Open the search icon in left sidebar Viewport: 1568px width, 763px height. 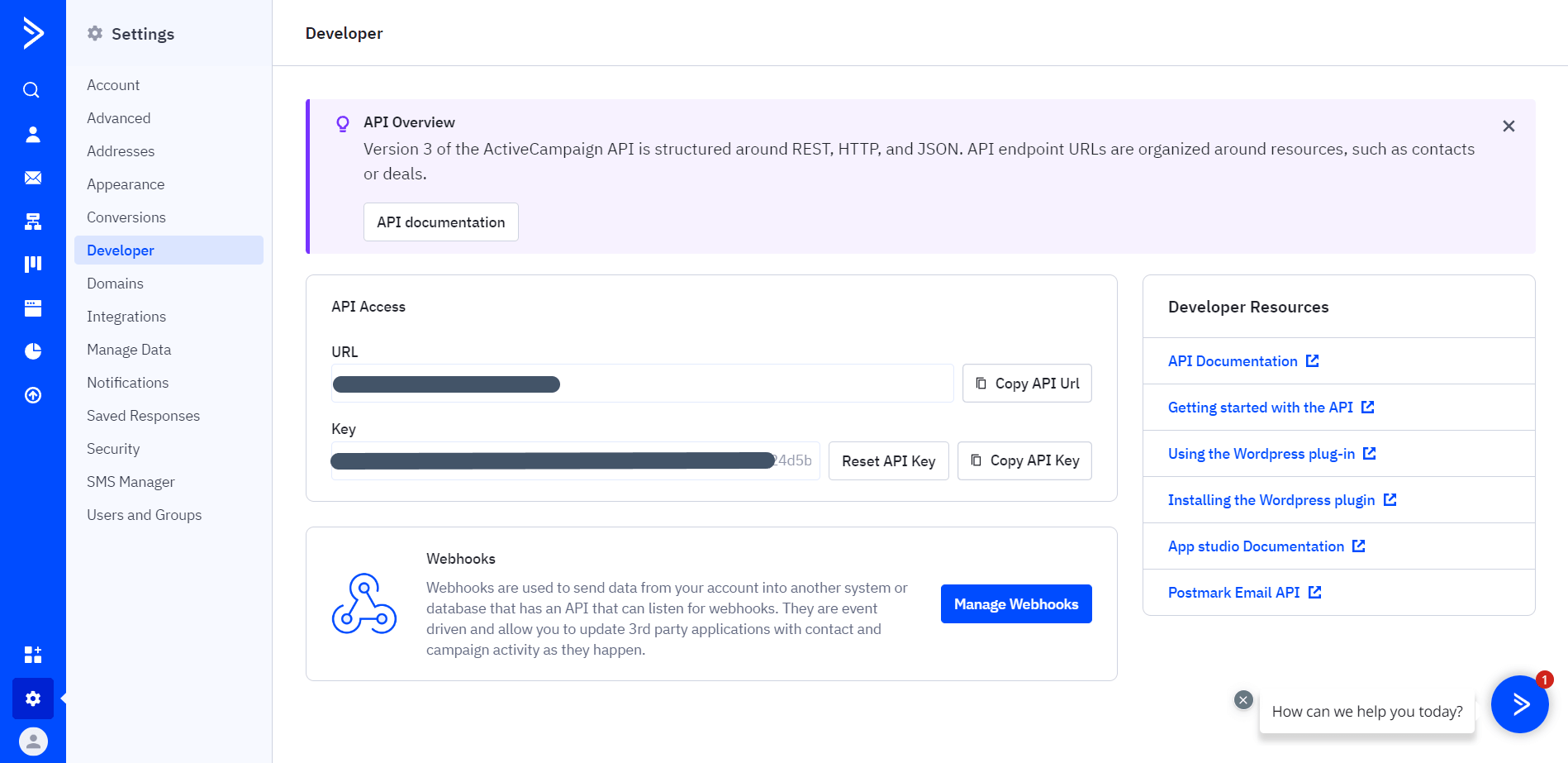pyautogui.click(x=31, y=90)
